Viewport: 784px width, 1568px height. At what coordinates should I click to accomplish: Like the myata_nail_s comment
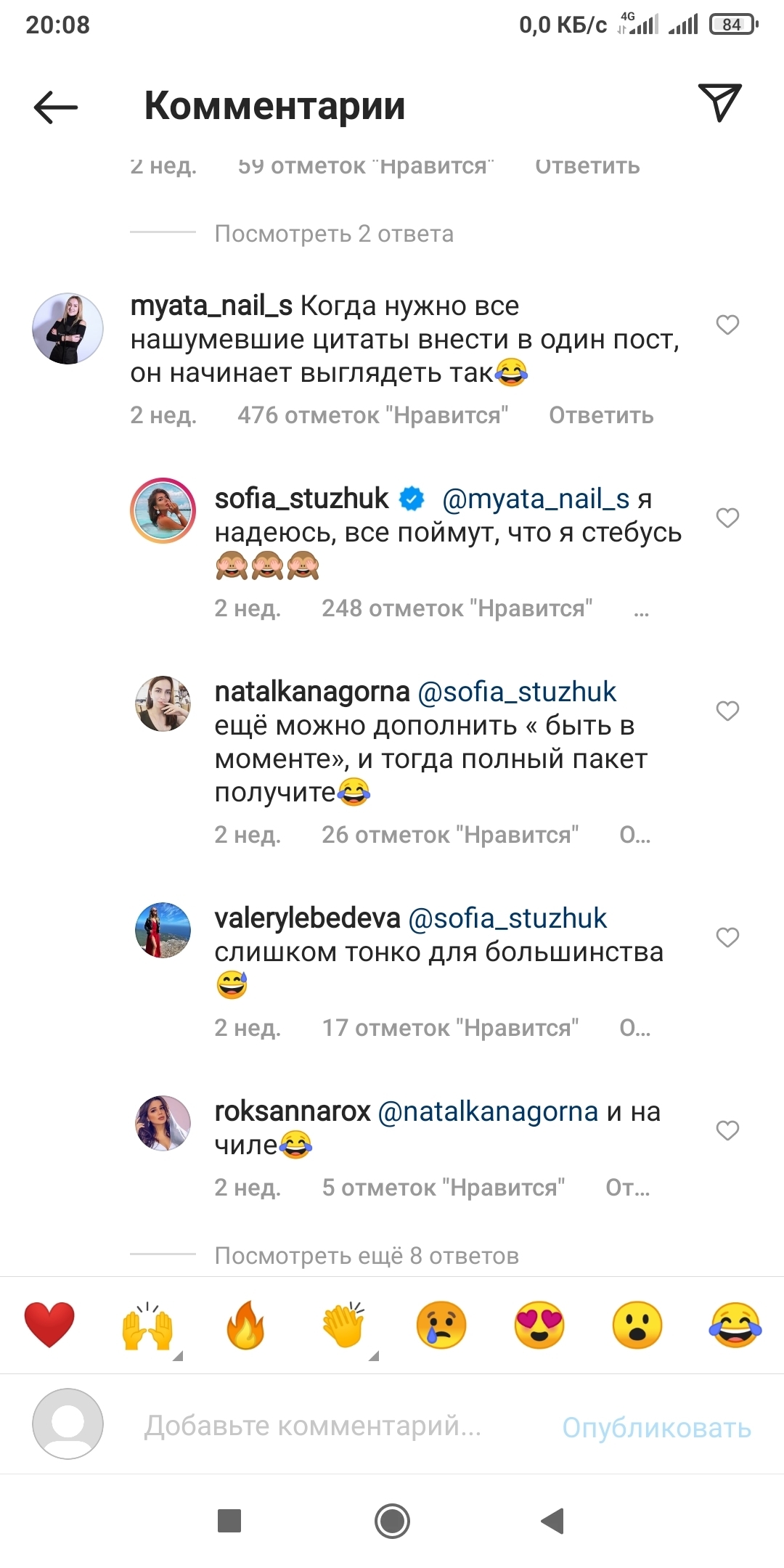[x=727, y=324]
